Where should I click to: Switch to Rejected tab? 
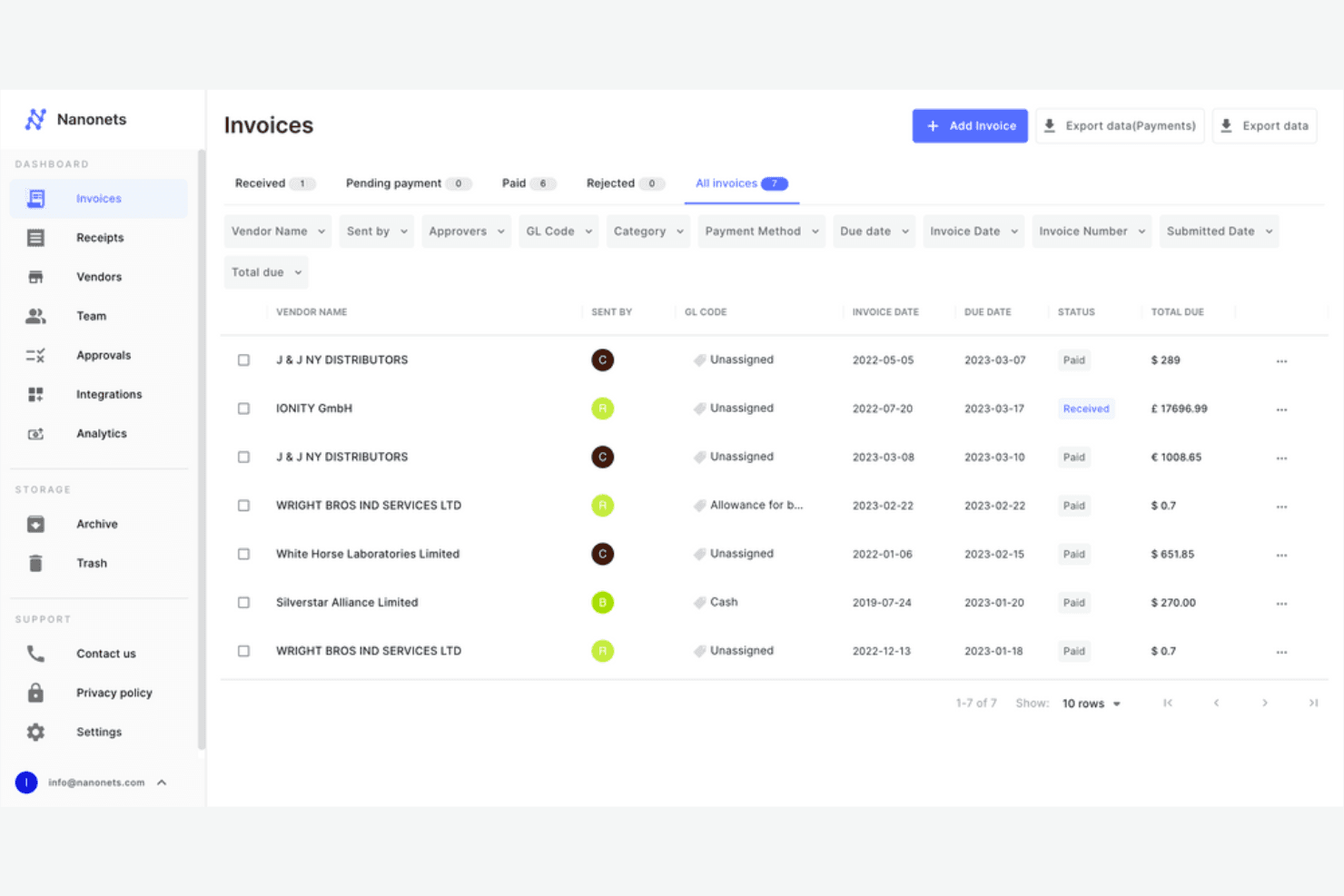[626, 183]
